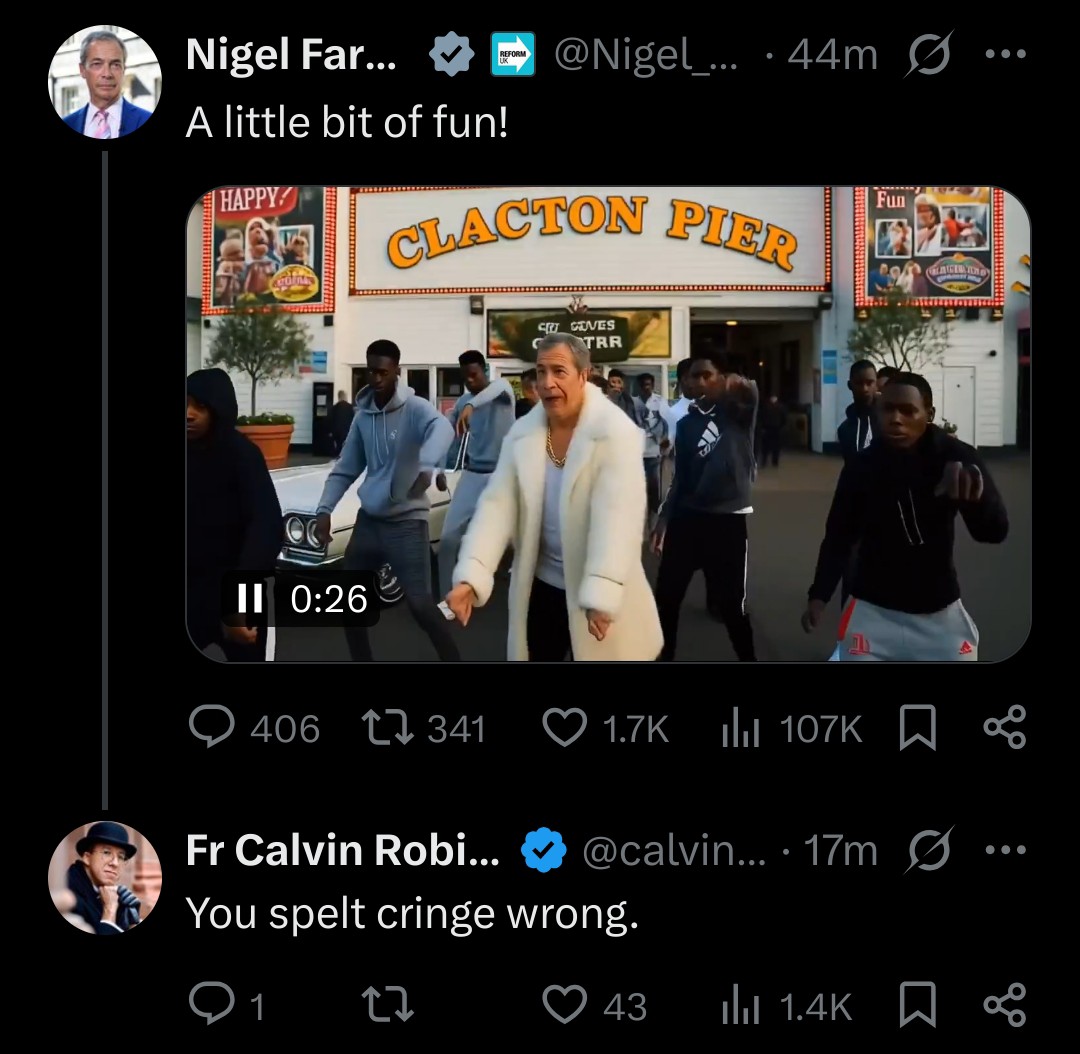Image resolution: width=1080 pixels, height=1054 pixels.
Task: Like the "You spelt cringe wrong" reply
Action: [x=564, y=1006]
